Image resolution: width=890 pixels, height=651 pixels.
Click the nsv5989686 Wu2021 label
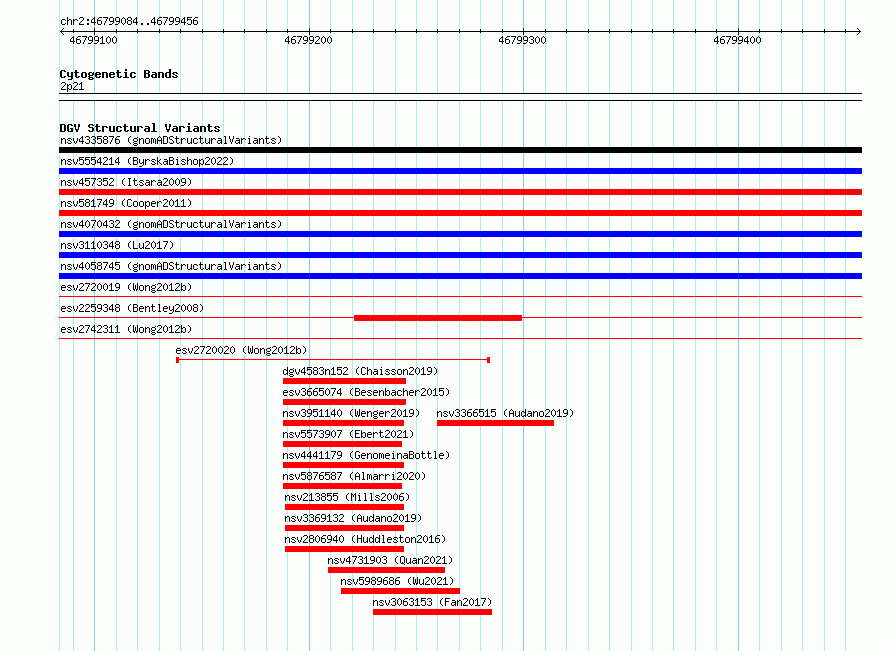coord(397,581)
